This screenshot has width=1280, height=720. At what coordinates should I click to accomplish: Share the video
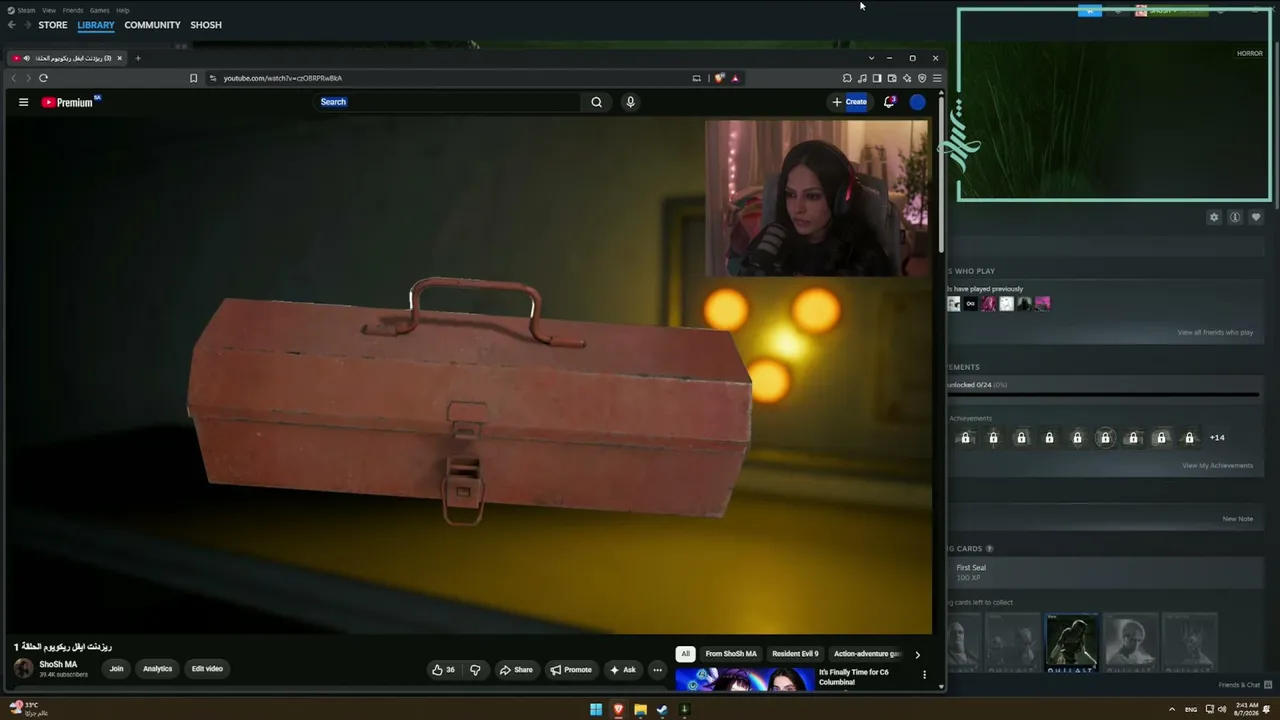coord(517,670)
